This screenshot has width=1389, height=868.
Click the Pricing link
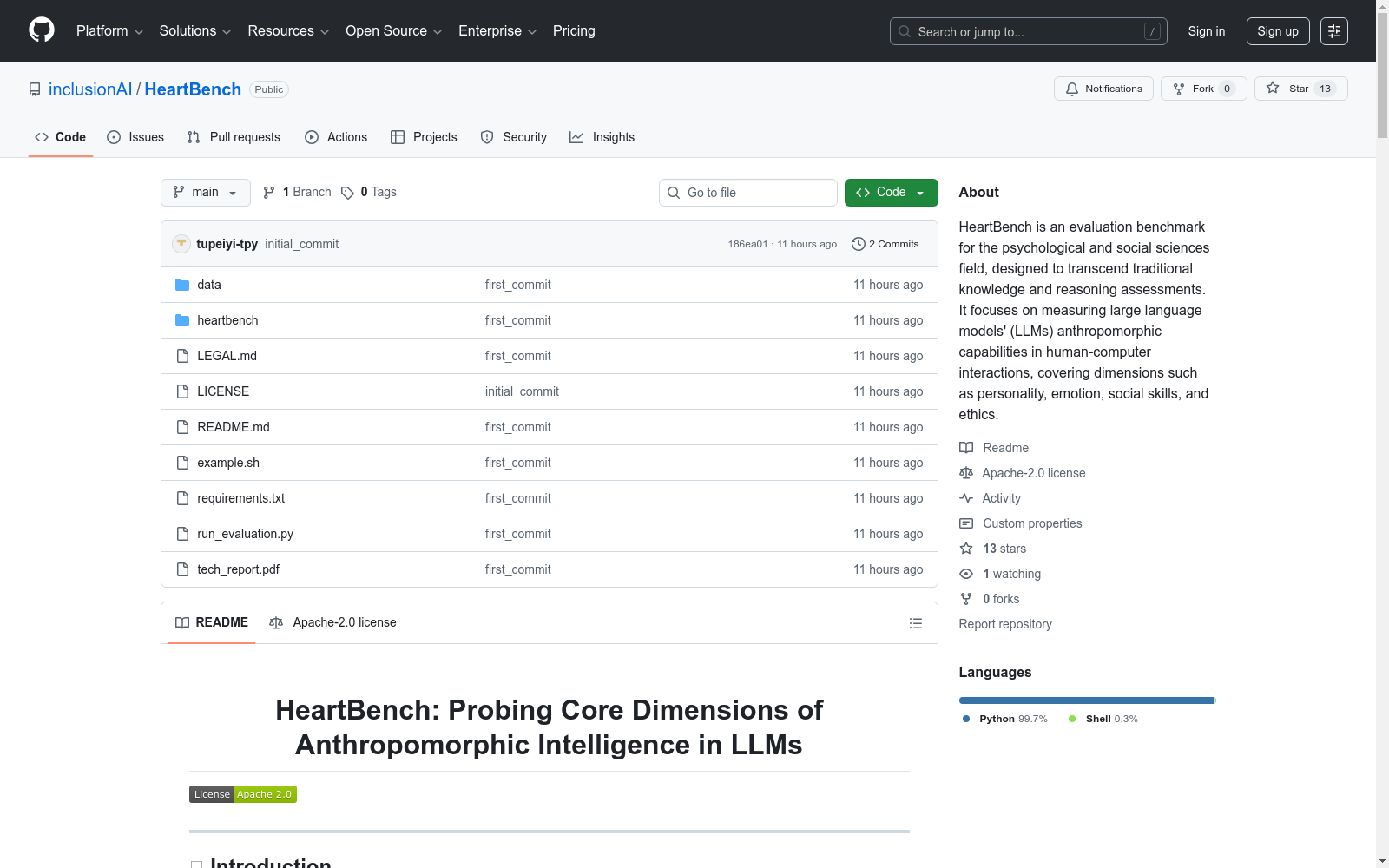click(574, 31)
